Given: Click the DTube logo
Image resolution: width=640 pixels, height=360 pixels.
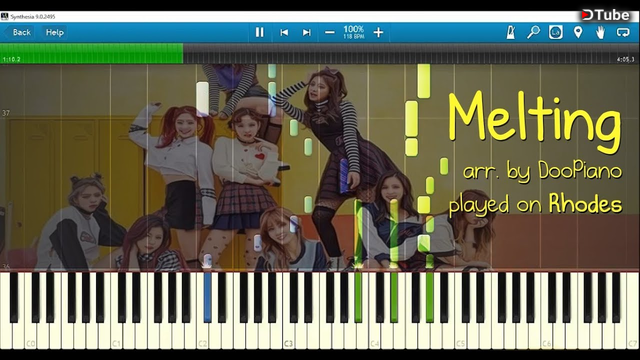Looking at the screenshot, I should (x=606, y=15).
